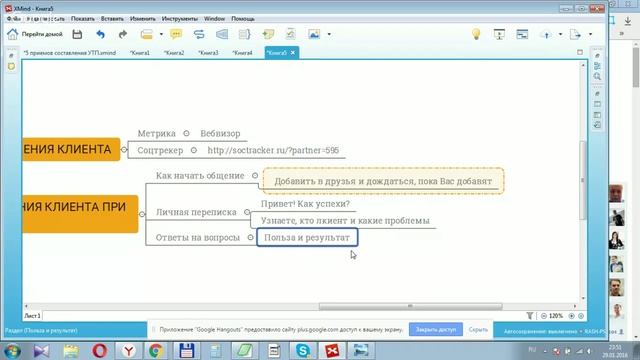Insert an image via the picture icon
640x360 pixels.
click(x=314, y=34)
